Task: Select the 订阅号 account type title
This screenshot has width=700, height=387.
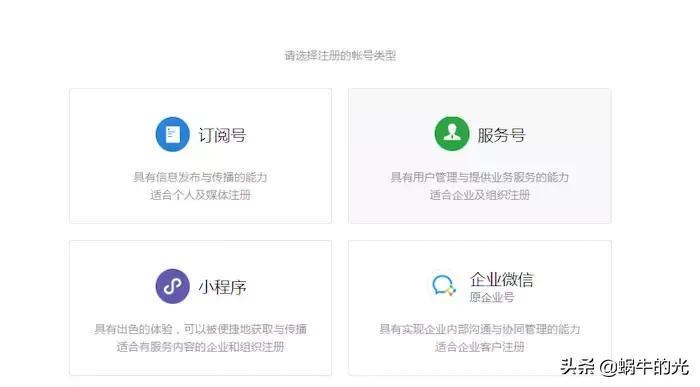Action: pyautogui.click(x=222, y=135)
